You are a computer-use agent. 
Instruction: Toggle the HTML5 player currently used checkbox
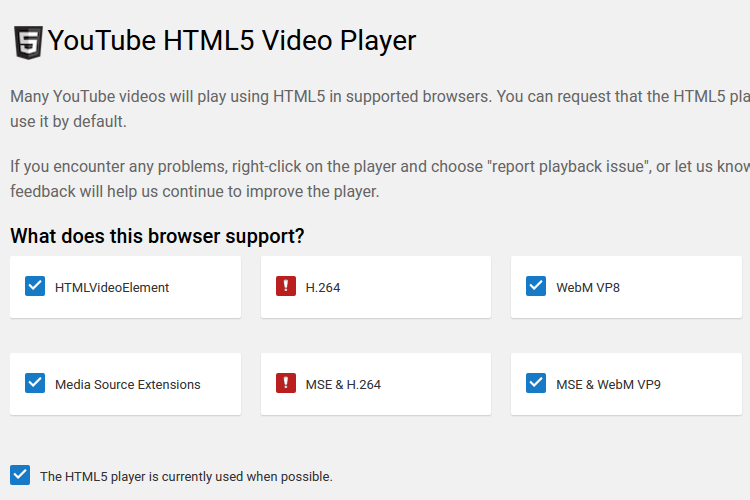tap(20, 475)
